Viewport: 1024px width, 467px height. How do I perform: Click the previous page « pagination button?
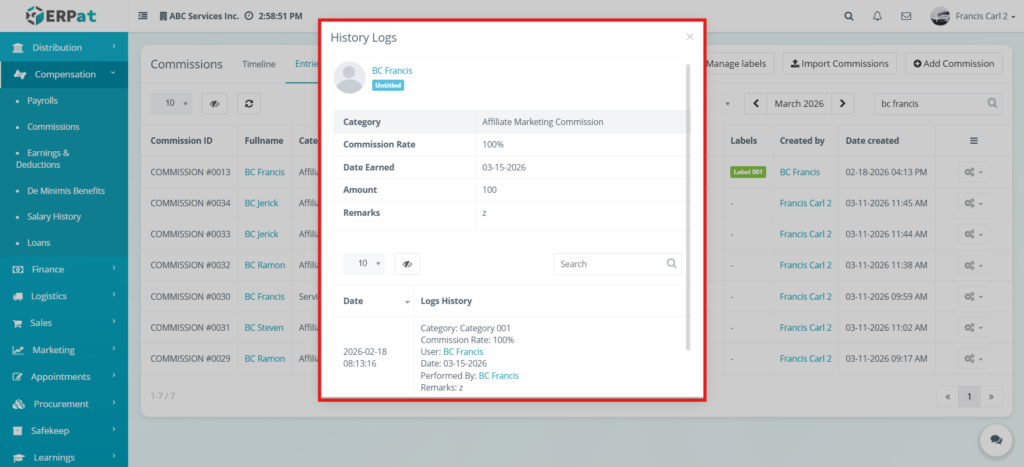click(948, 396)
